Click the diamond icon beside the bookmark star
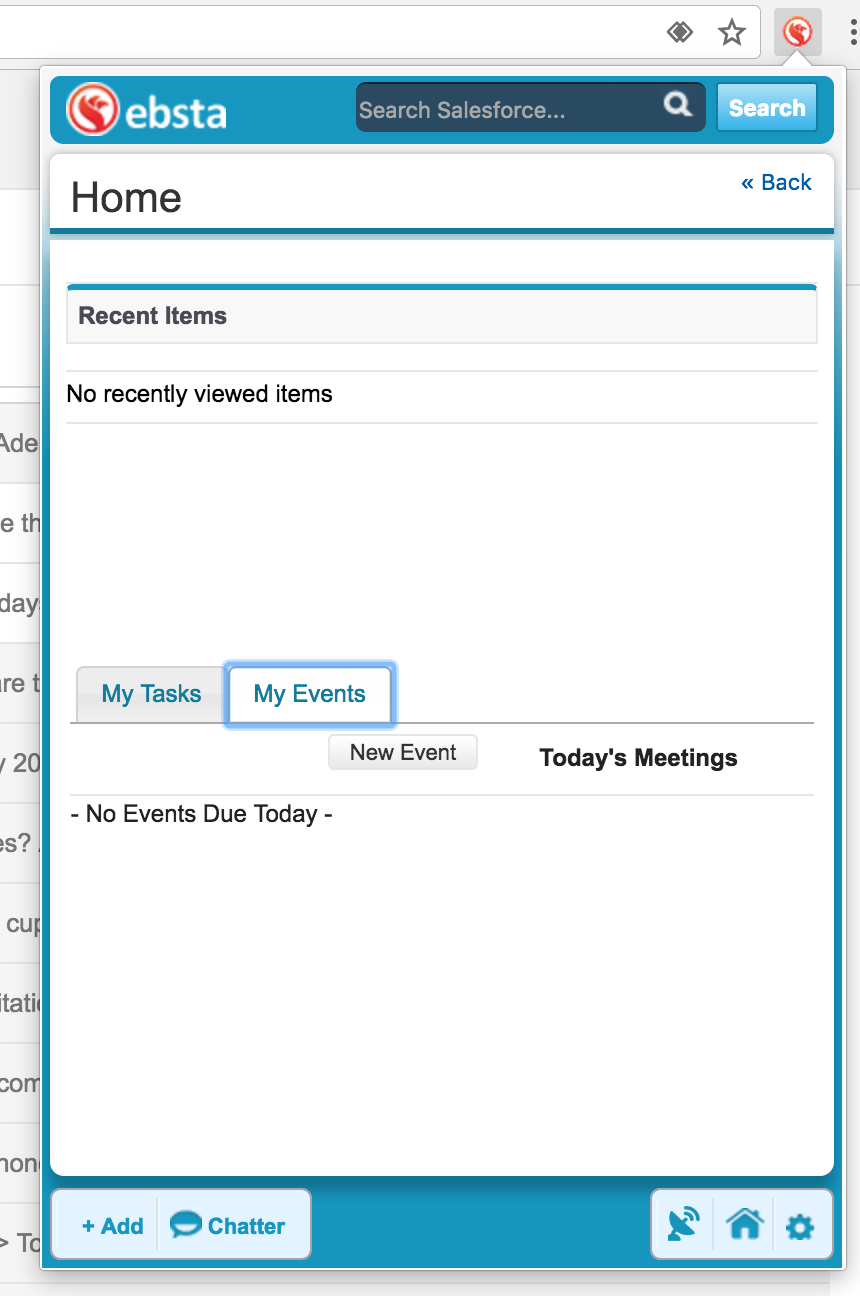 pyautogui.click(x=680, y=33)
